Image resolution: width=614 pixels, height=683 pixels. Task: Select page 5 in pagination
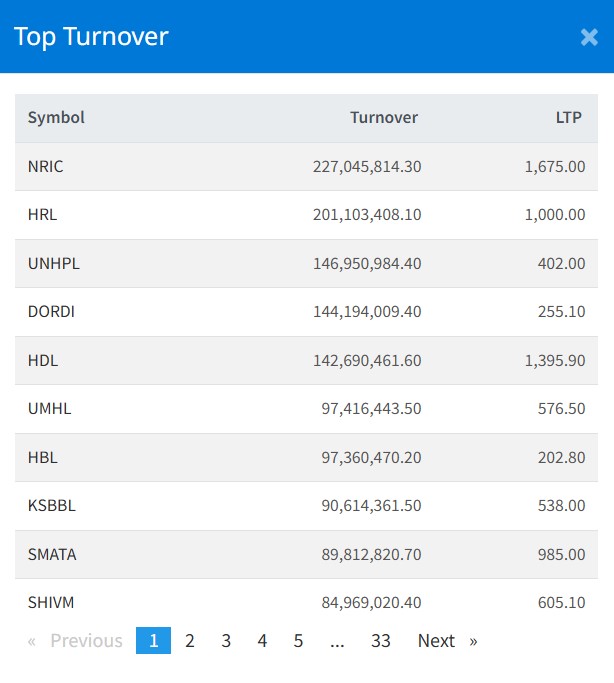(x=298, y=641)
